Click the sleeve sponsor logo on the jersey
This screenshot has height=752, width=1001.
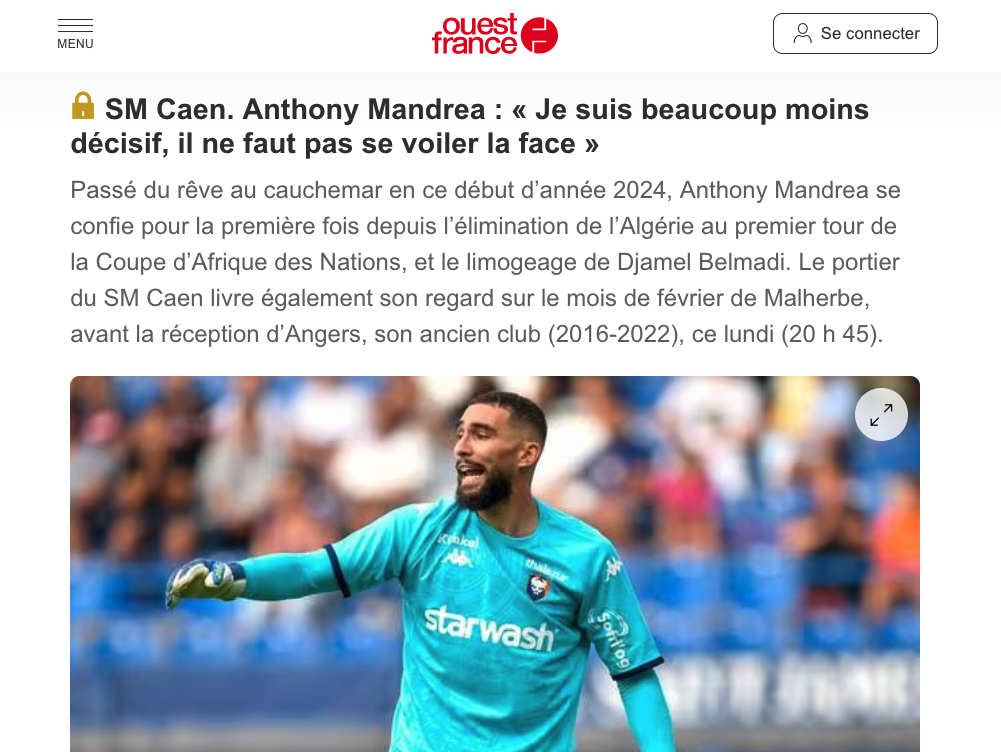[x=611, y=640]
